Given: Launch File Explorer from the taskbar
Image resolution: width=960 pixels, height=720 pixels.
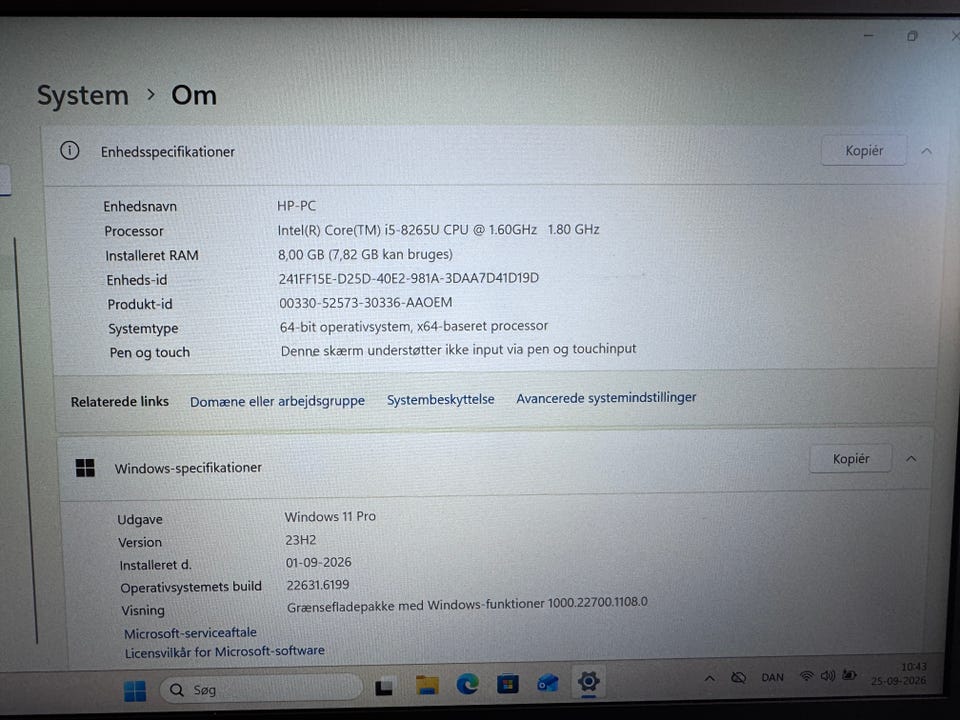Looking at the screenshot, I should [x=427, y=685].
